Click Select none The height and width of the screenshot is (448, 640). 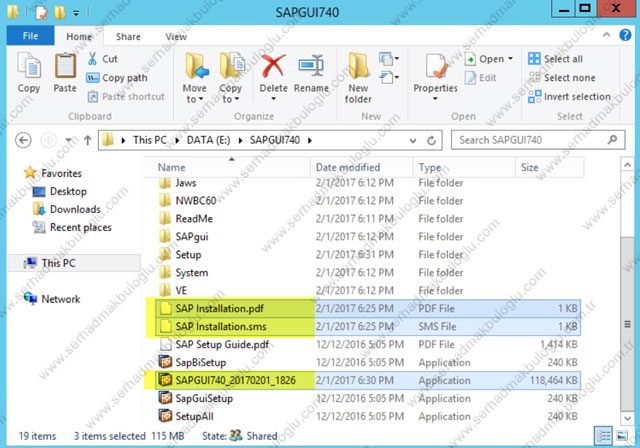tap(562, 78)
